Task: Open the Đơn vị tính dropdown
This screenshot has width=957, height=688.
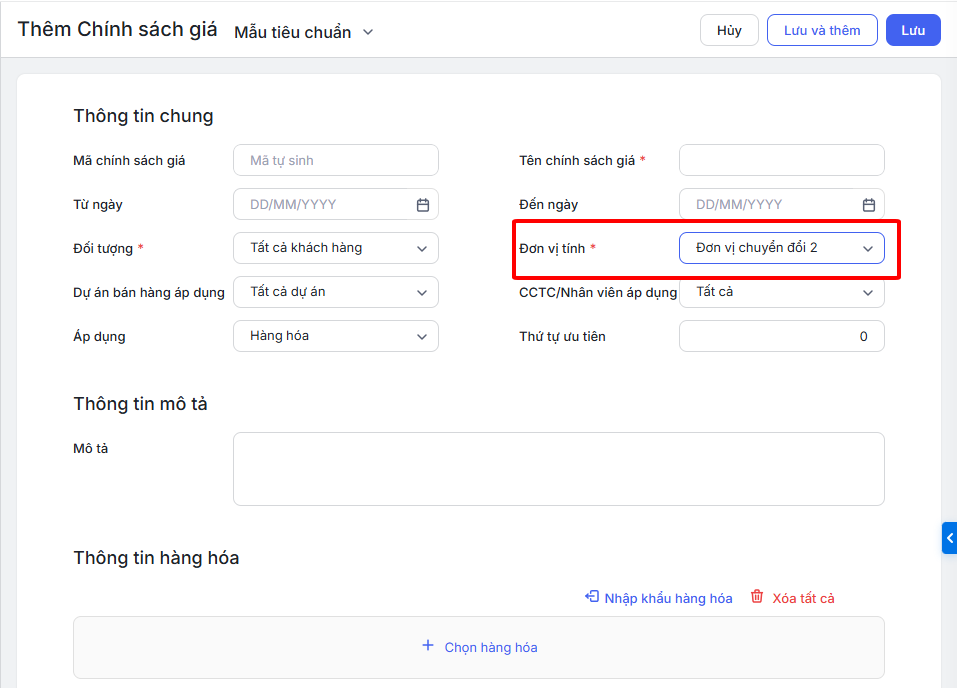Action: pos(782,248)
